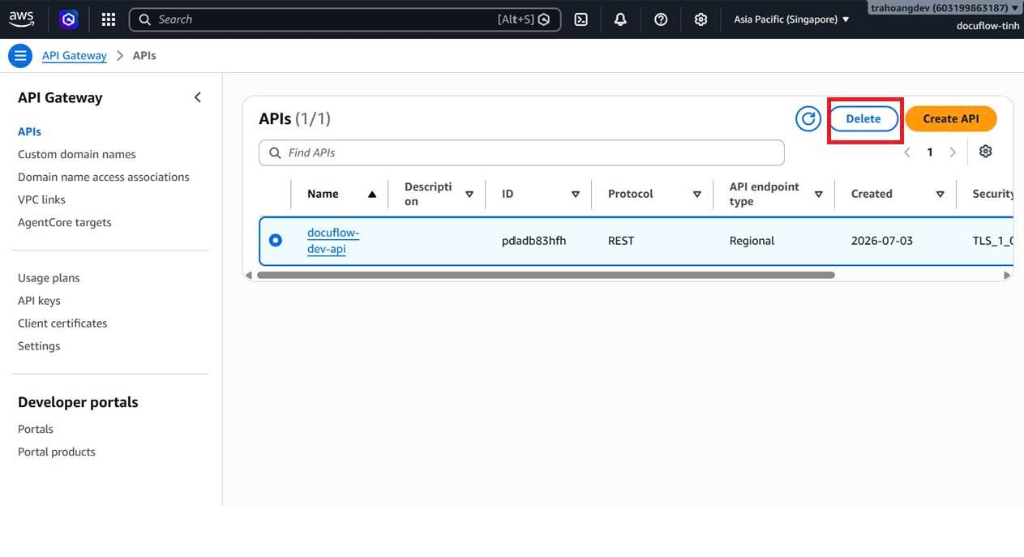Go to next page arrow
1024x557 pixels.
click(953, 153)
